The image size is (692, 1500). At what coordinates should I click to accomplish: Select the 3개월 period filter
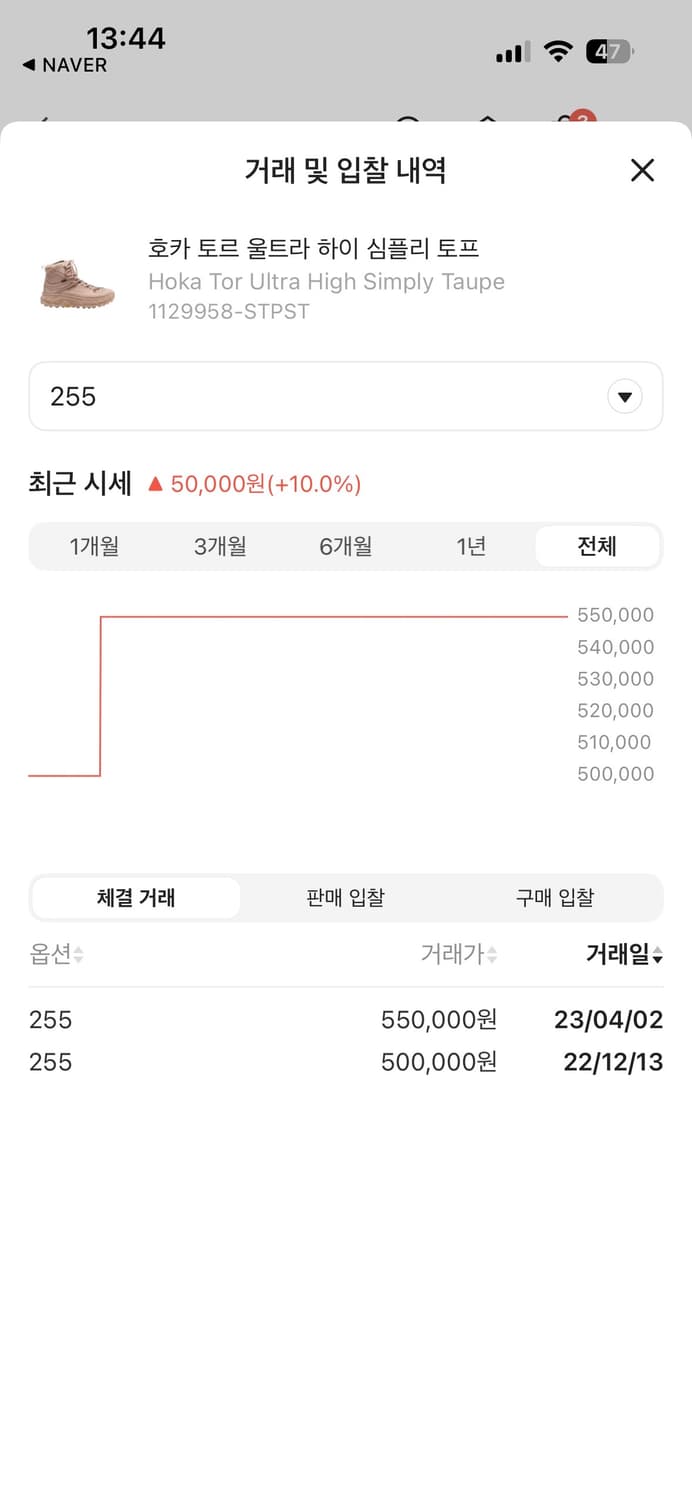(x=220, y=546)
